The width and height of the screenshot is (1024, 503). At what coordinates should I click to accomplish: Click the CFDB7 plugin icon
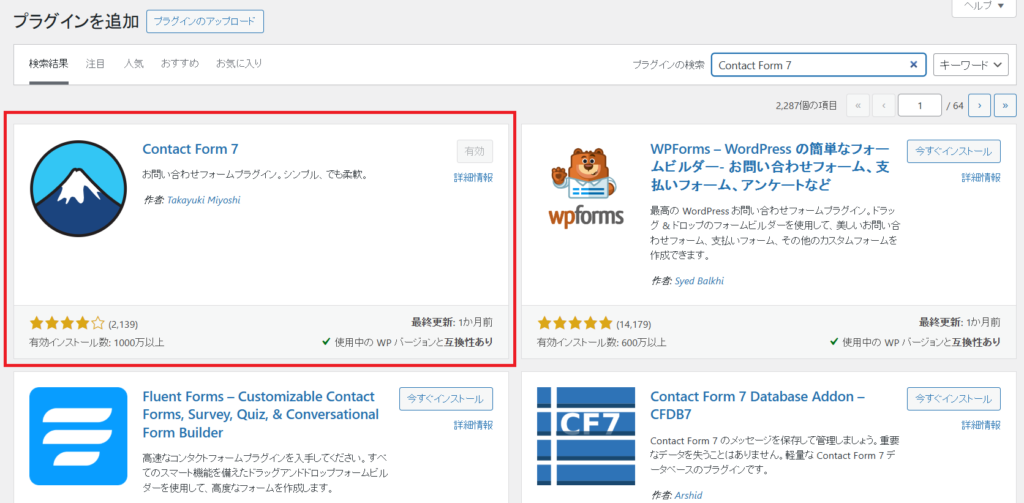click(586, 435)
